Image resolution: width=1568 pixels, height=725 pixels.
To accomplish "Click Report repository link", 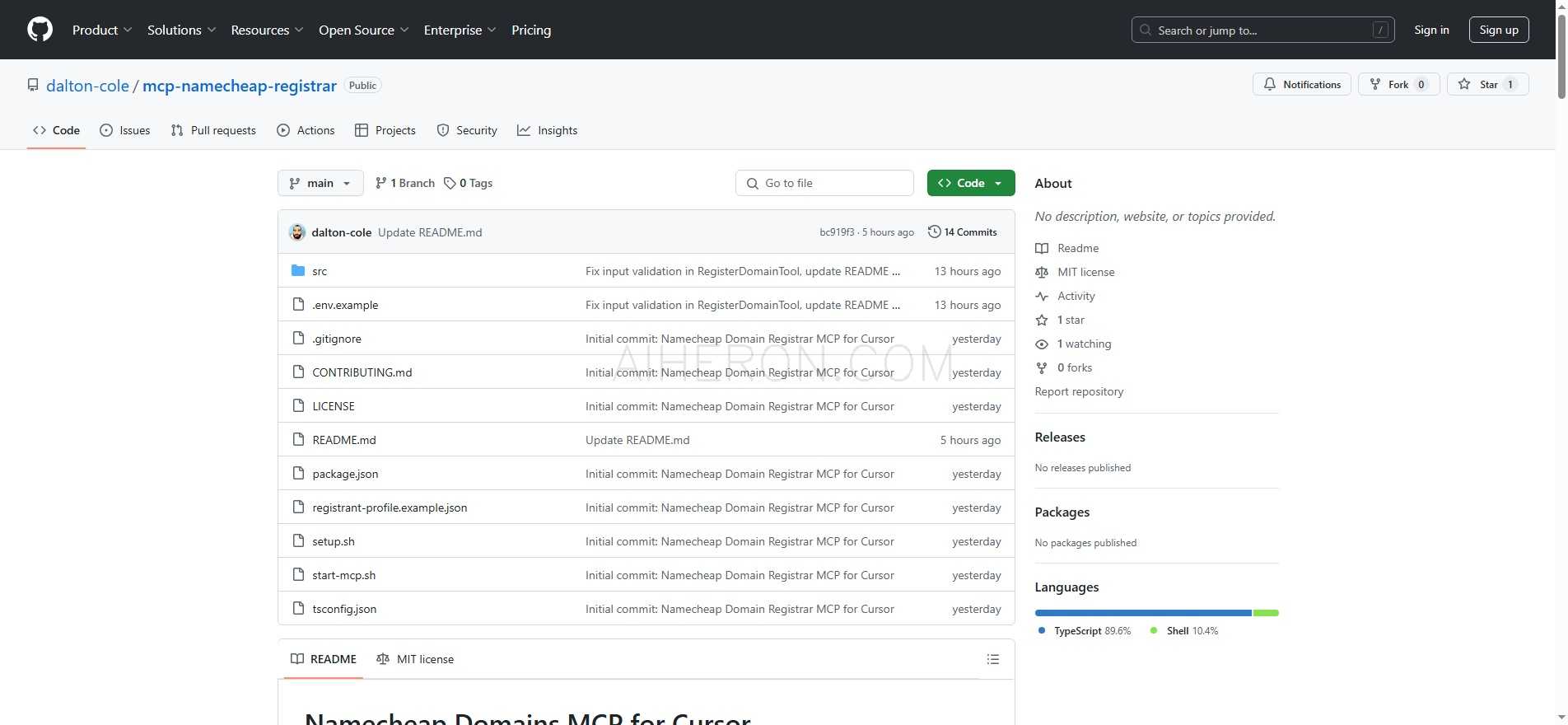I will click(x=1079, y=391).
